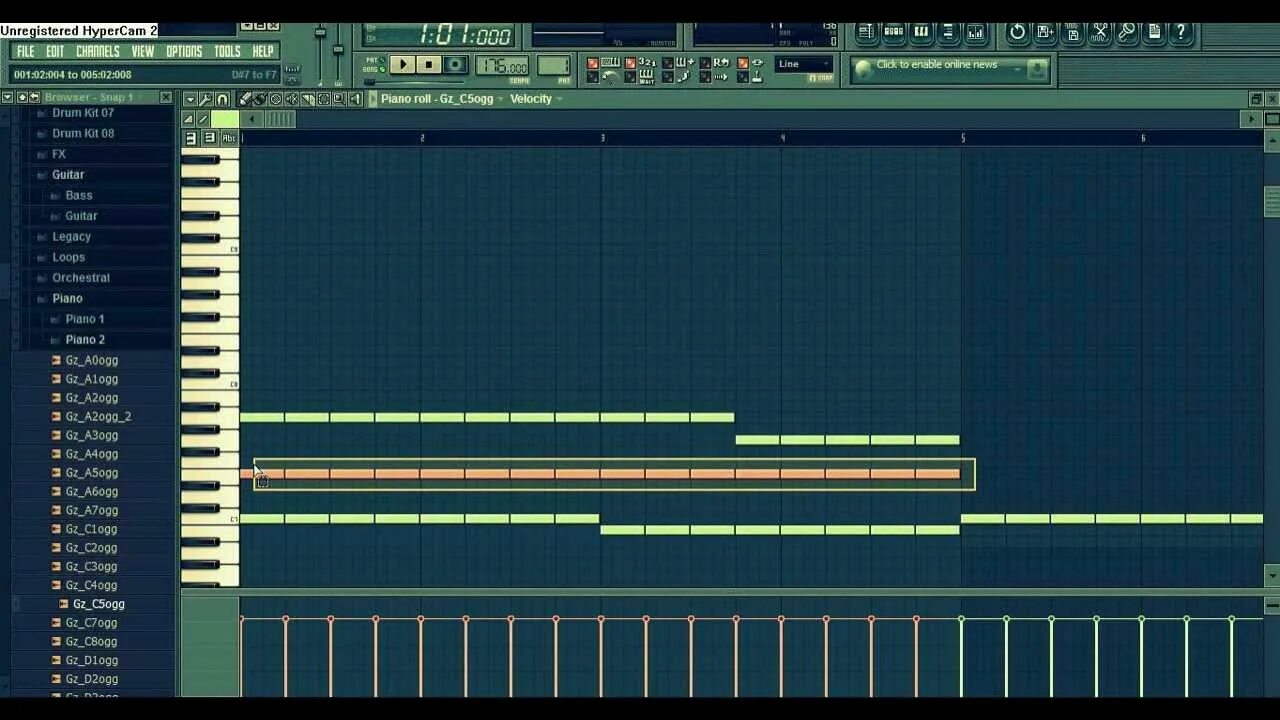Open the Playlist window from the toolbar
Viewport: 1280px width, 720px height.
pyautogui.click(x=867, y=32)
